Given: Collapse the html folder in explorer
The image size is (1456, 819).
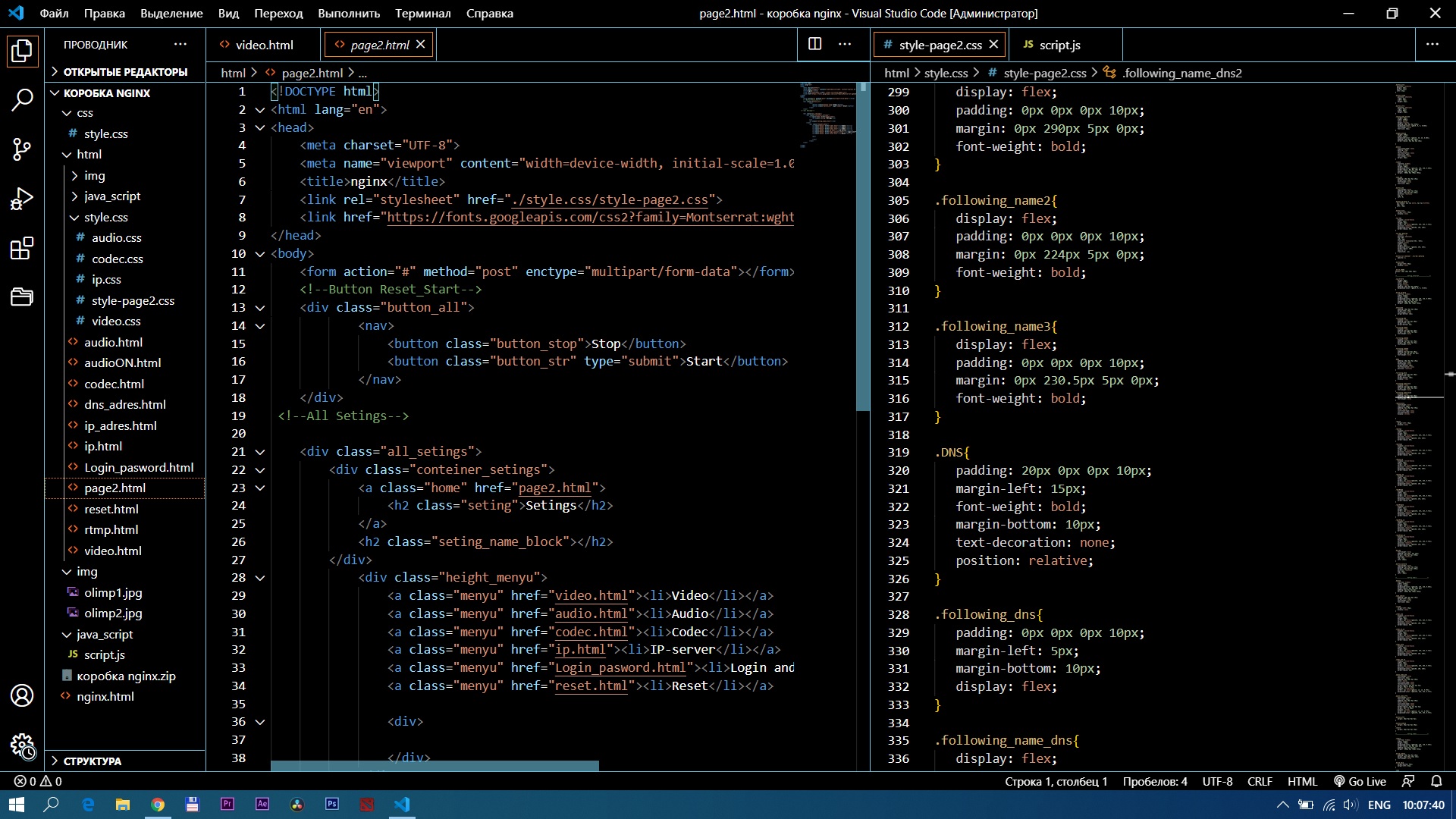Looking at the screenshot, I should (x=125, y=154).
